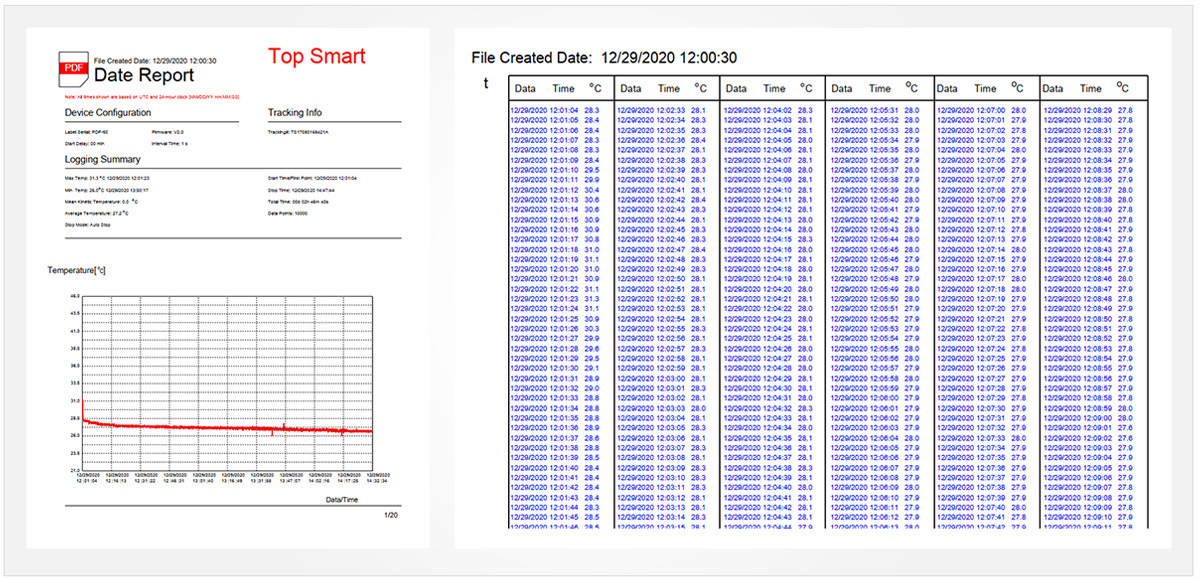Click the 12/29/2020 12:03:14 reading row
1200x580 pixels.
tap(662, 517)
